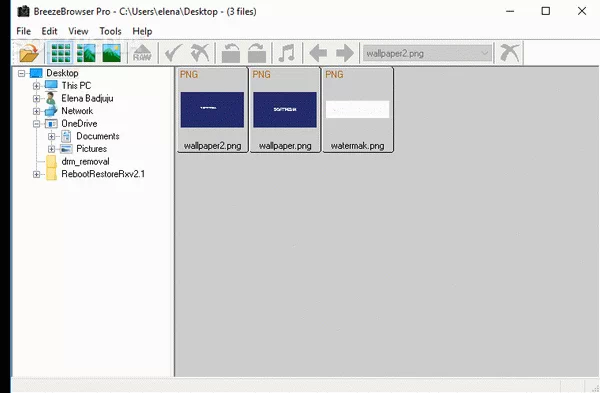Expand the Documents tree node
600x393 pixels.
click(51, 136)
